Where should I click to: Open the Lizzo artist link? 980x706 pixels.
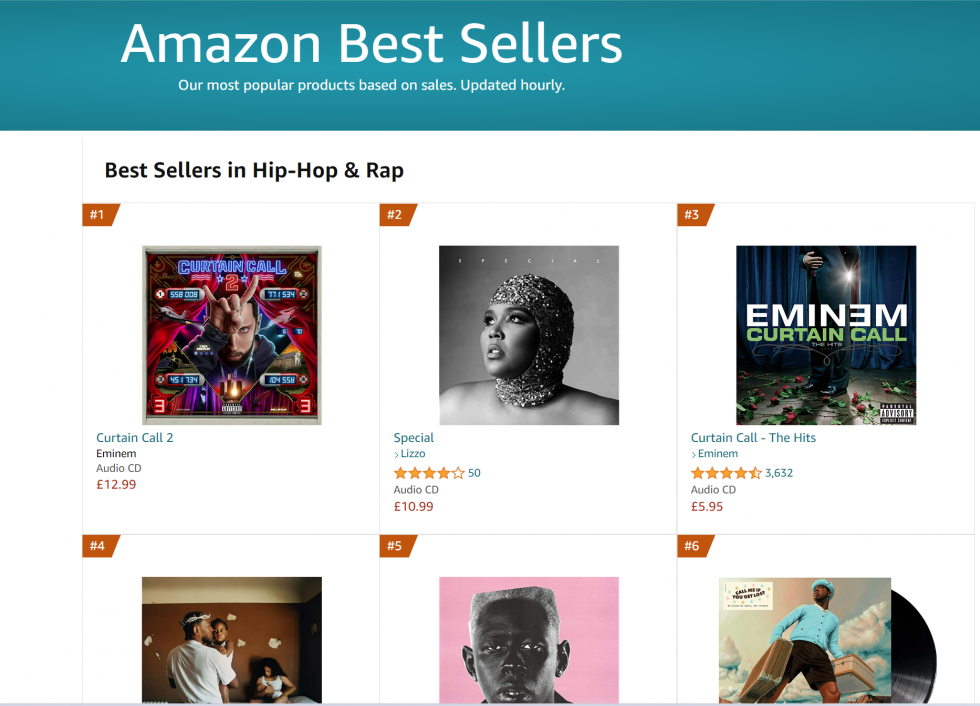point(412,454)
